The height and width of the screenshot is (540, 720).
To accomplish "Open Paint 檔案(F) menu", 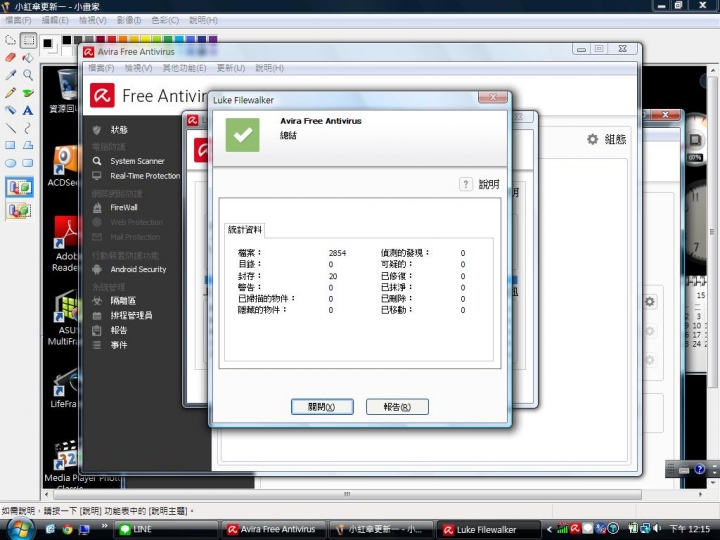I will tap(18, 20).
